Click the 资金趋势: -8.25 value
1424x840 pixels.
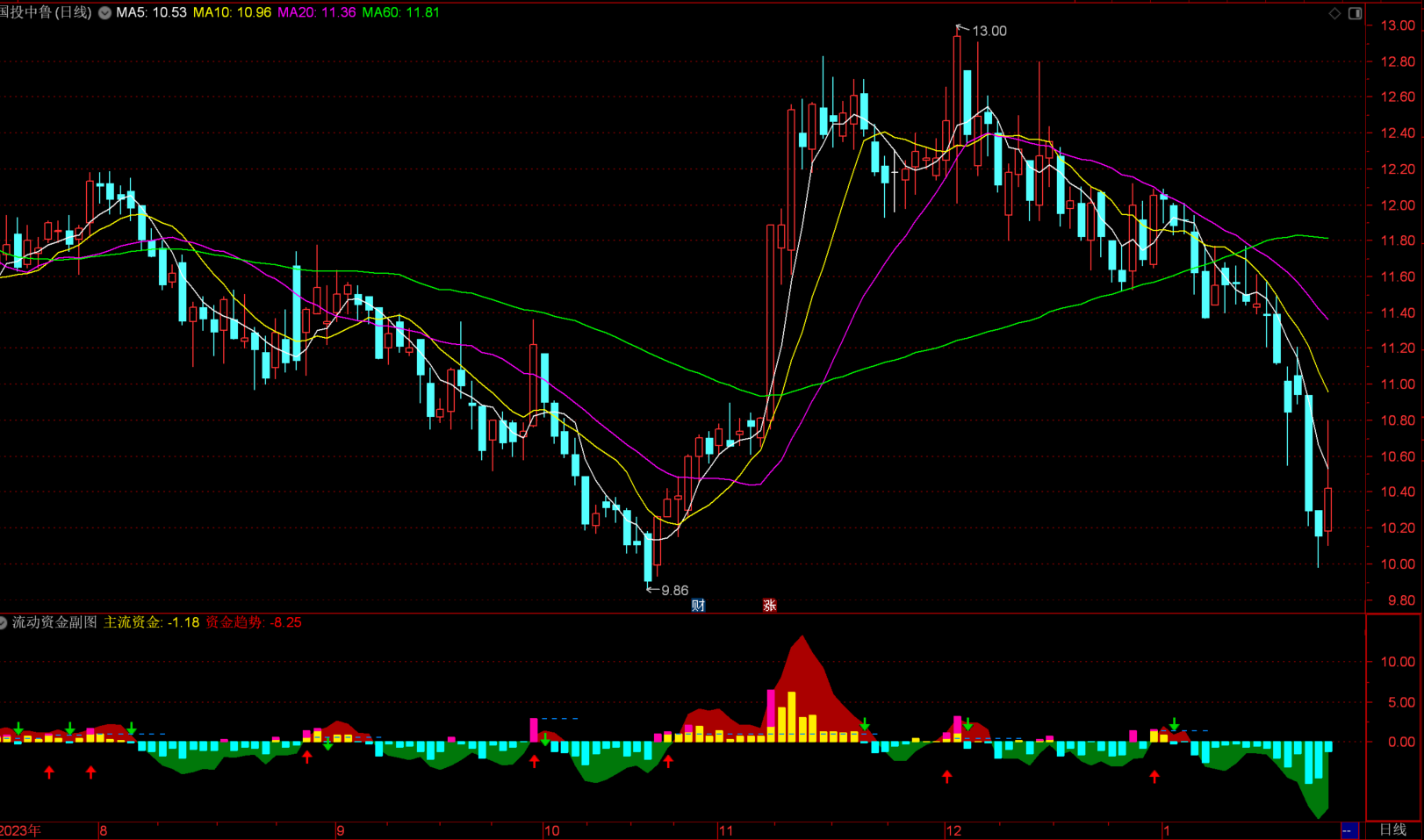point(254,622)
